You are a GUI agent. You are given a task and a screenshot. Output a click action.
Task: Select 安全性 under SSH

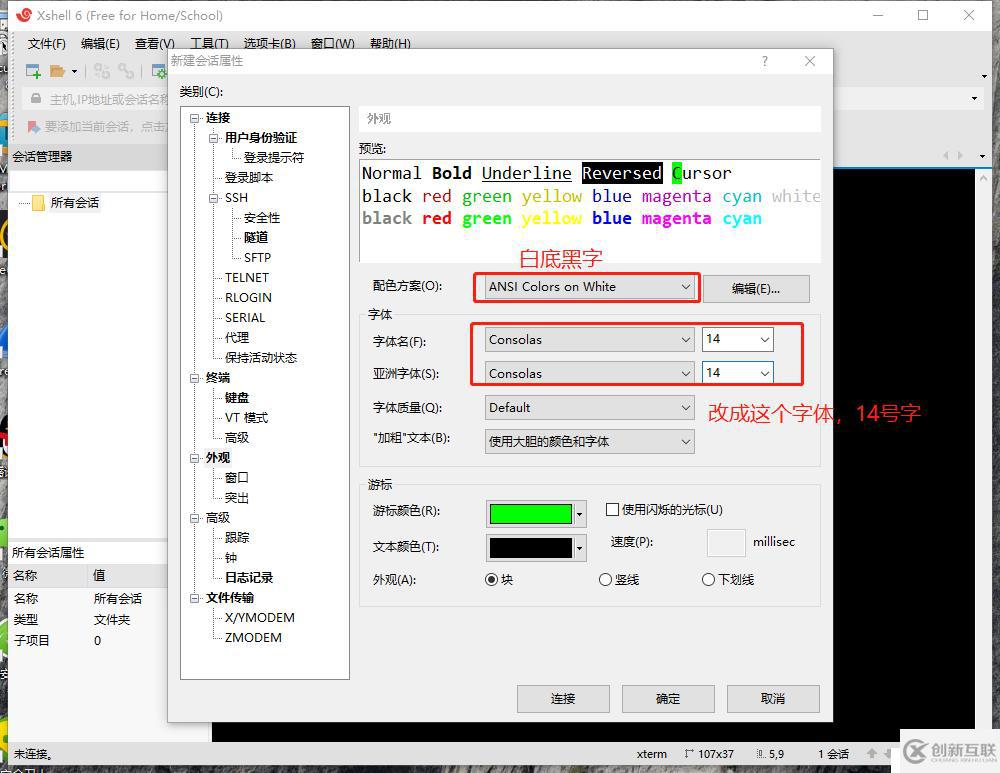pos(261,217)
